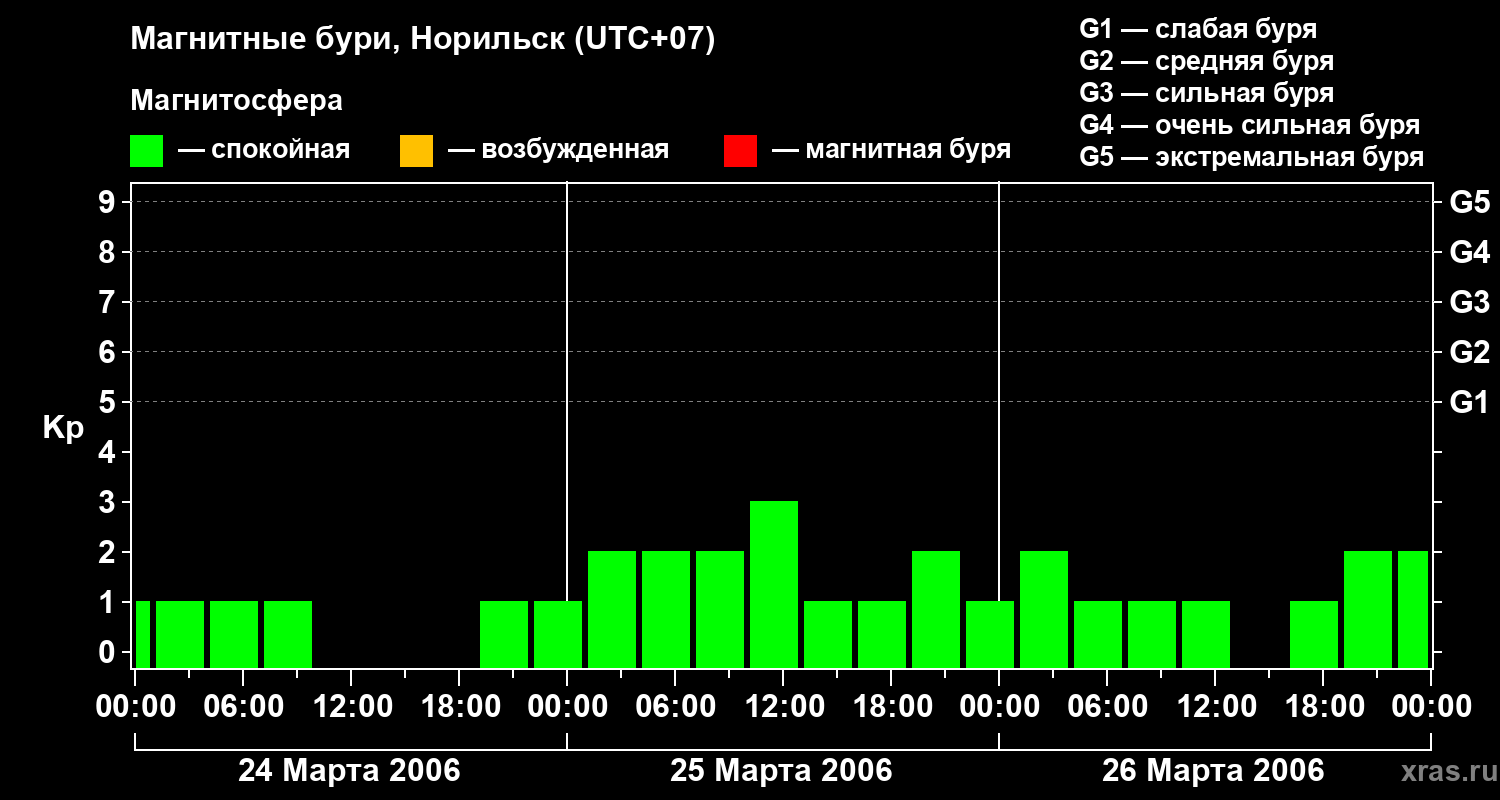The height and width of the screenshot is (800, 1500).
Task: Click the orange excited magnetosphere legend swatch
Action: (416, 150)
